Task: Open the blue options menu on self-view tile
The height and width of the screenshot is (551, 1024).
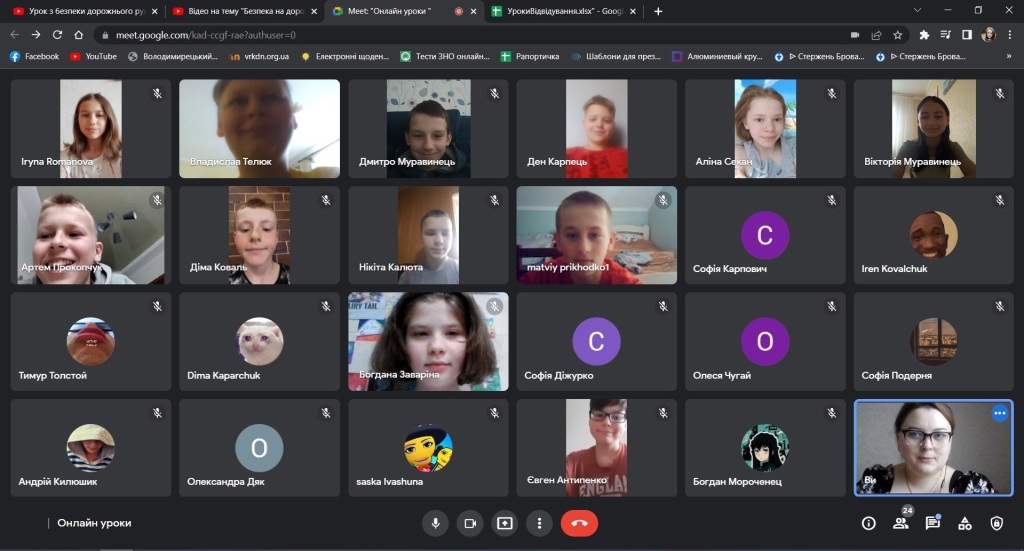Action: point(998,413)
